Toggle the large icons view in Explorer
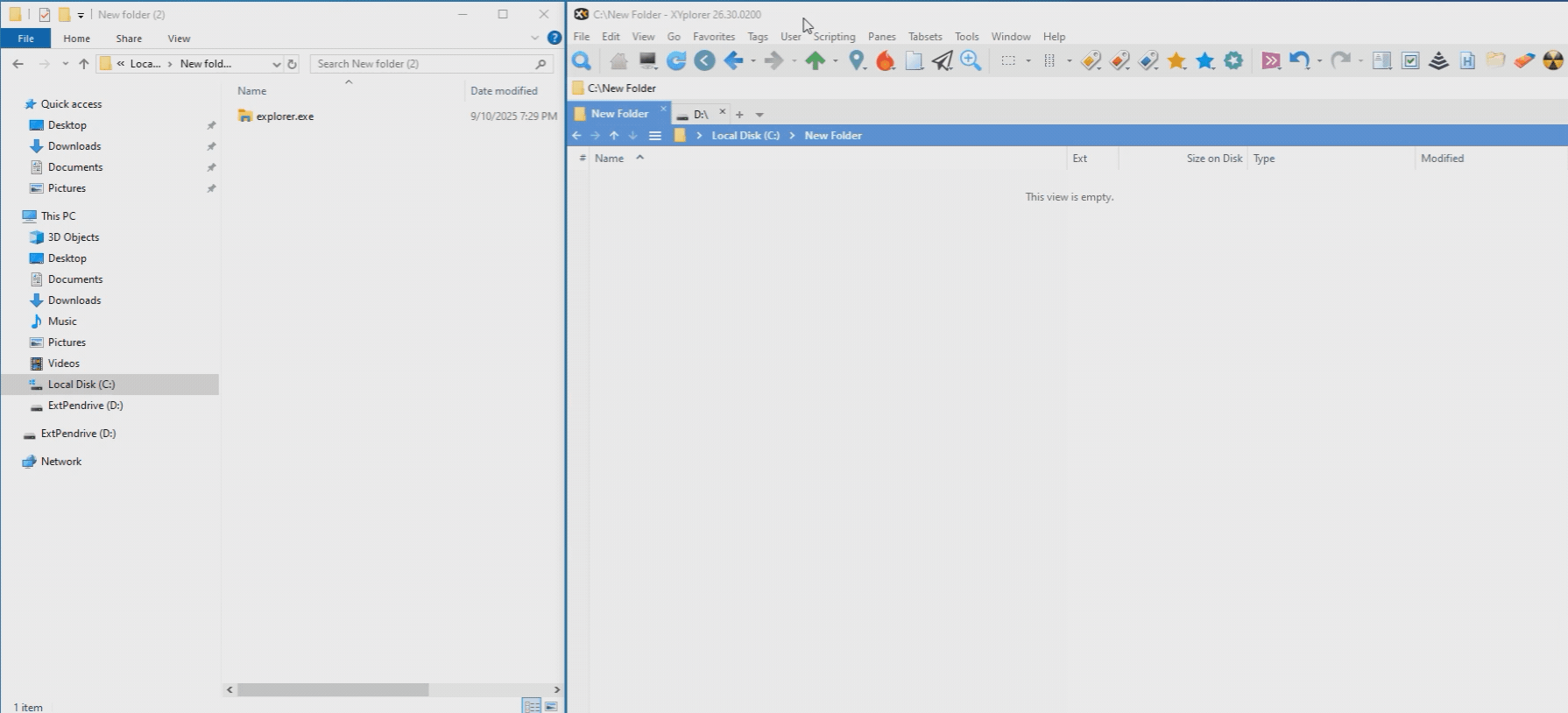The image size is (1568, 713). [552, 706]
